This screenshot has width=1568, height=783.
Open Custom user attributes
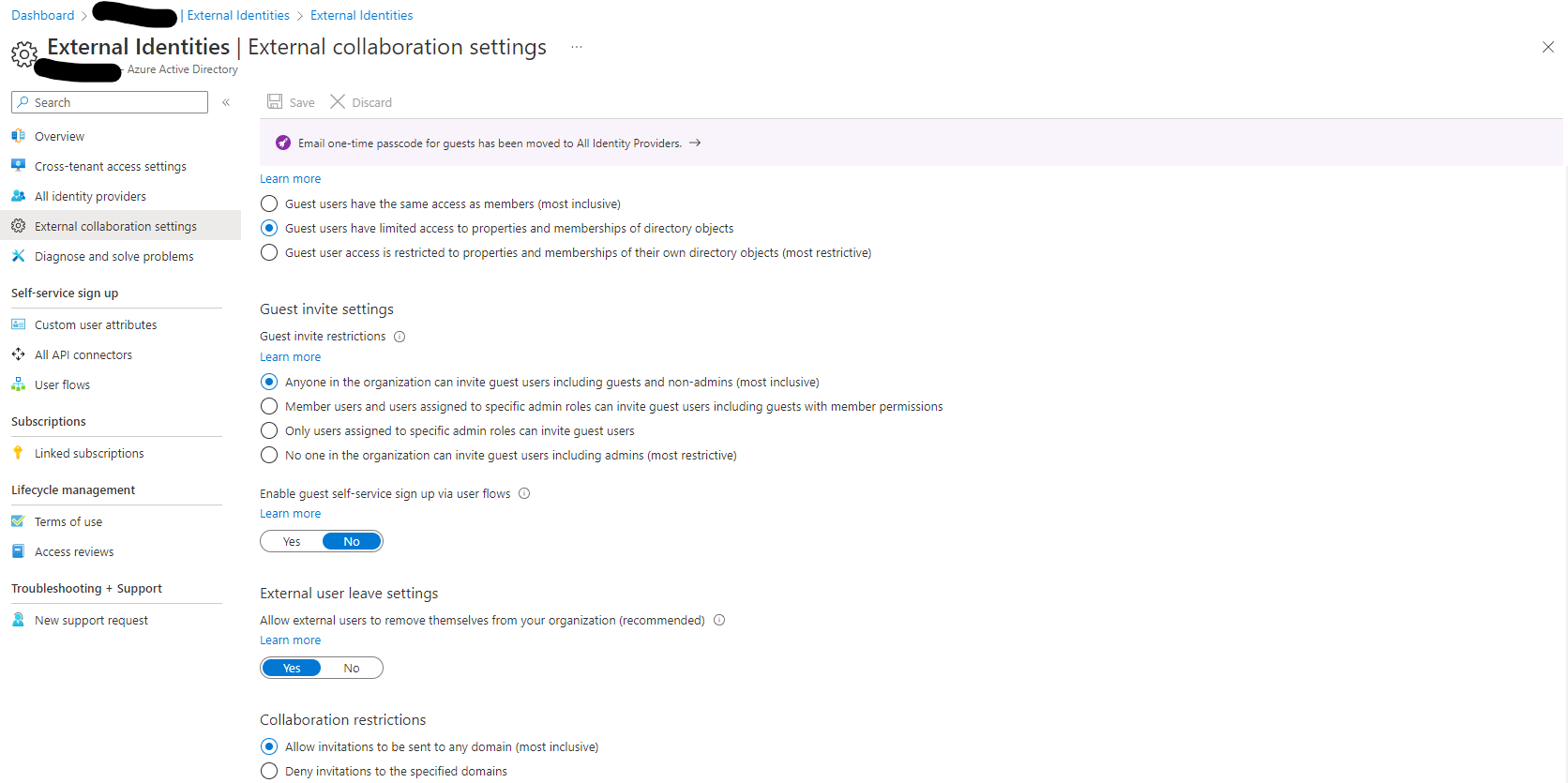tap(95, 324)
